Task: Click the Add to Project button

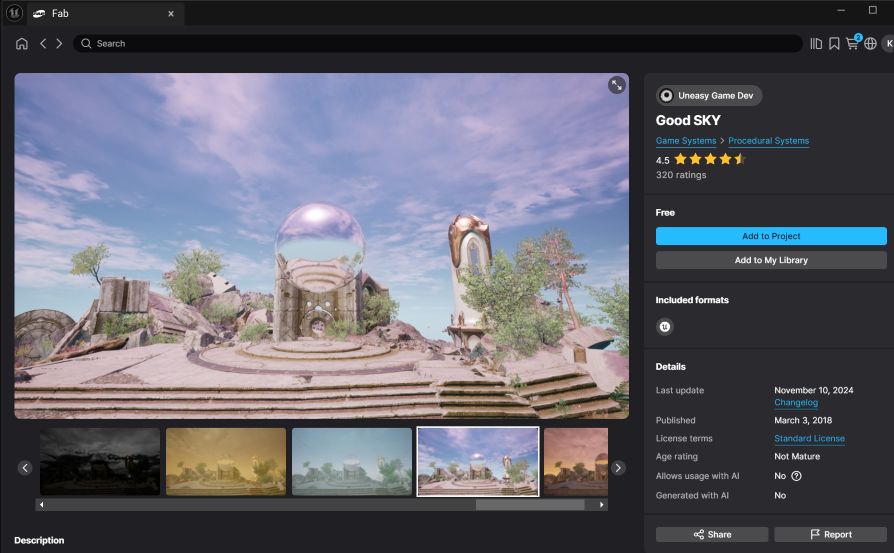Action: [x=771, y=236]
